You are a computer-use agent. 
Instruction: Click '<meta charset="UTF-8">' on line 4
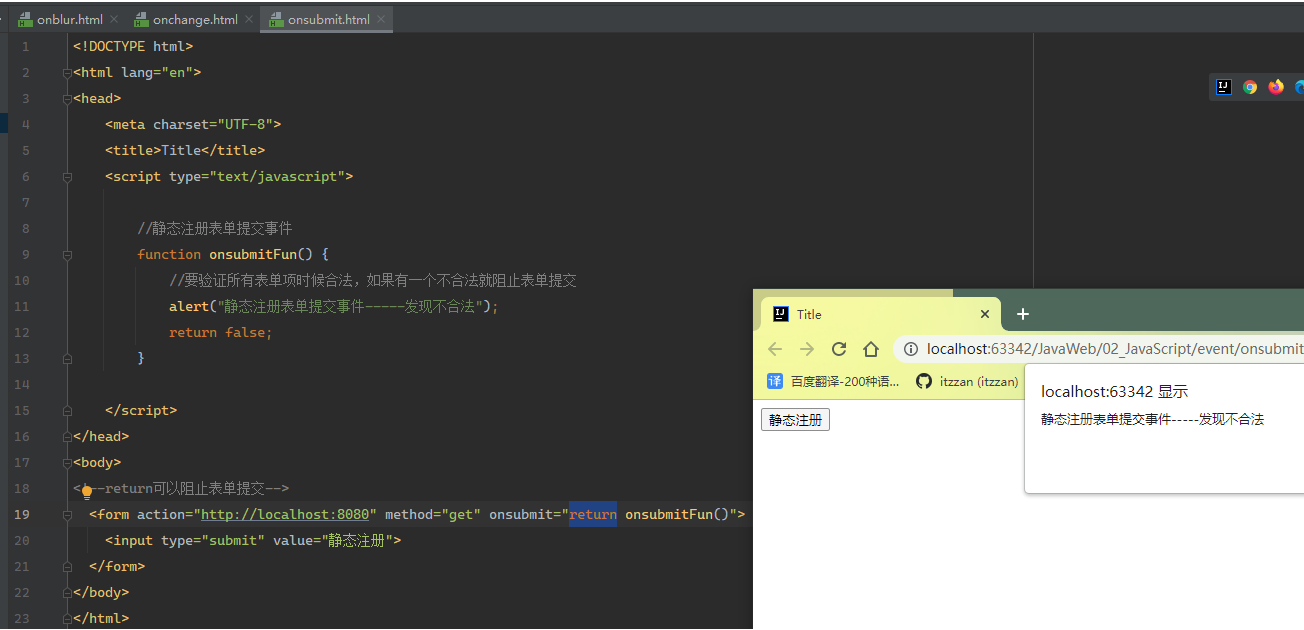(193, 124)
